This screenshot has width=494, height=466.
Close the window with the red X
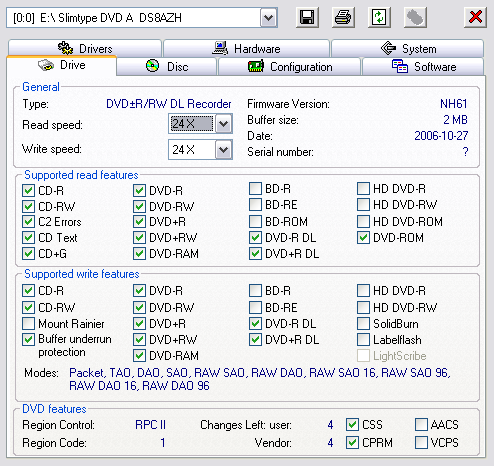475,17
